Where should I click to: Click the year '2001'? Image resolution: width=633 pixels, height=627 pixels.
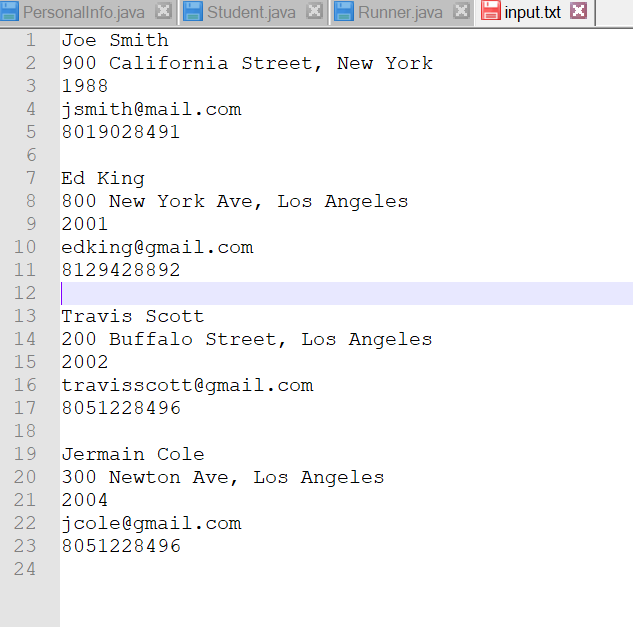[x=85, y=224]
